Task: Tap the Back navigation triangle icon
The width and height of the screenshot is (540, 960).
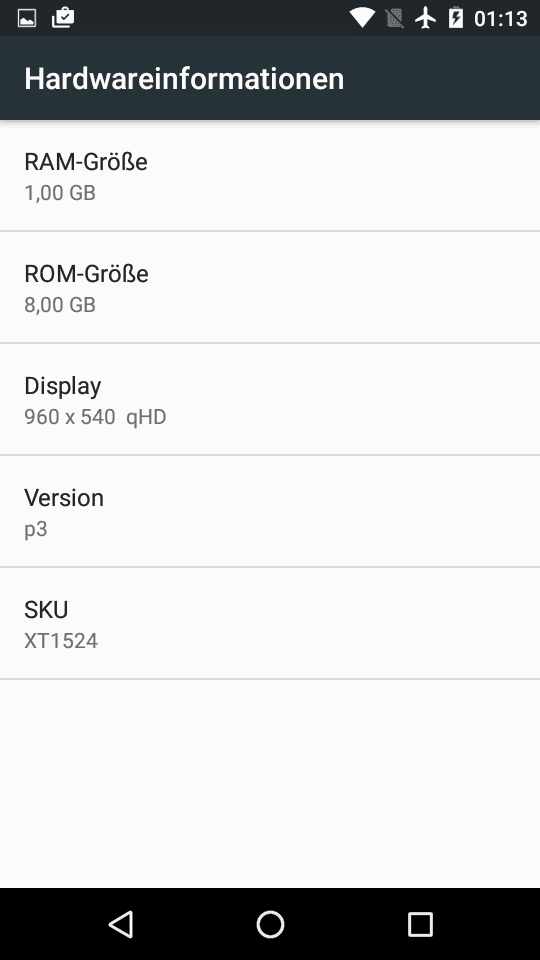Action: (x=121, y=924)
